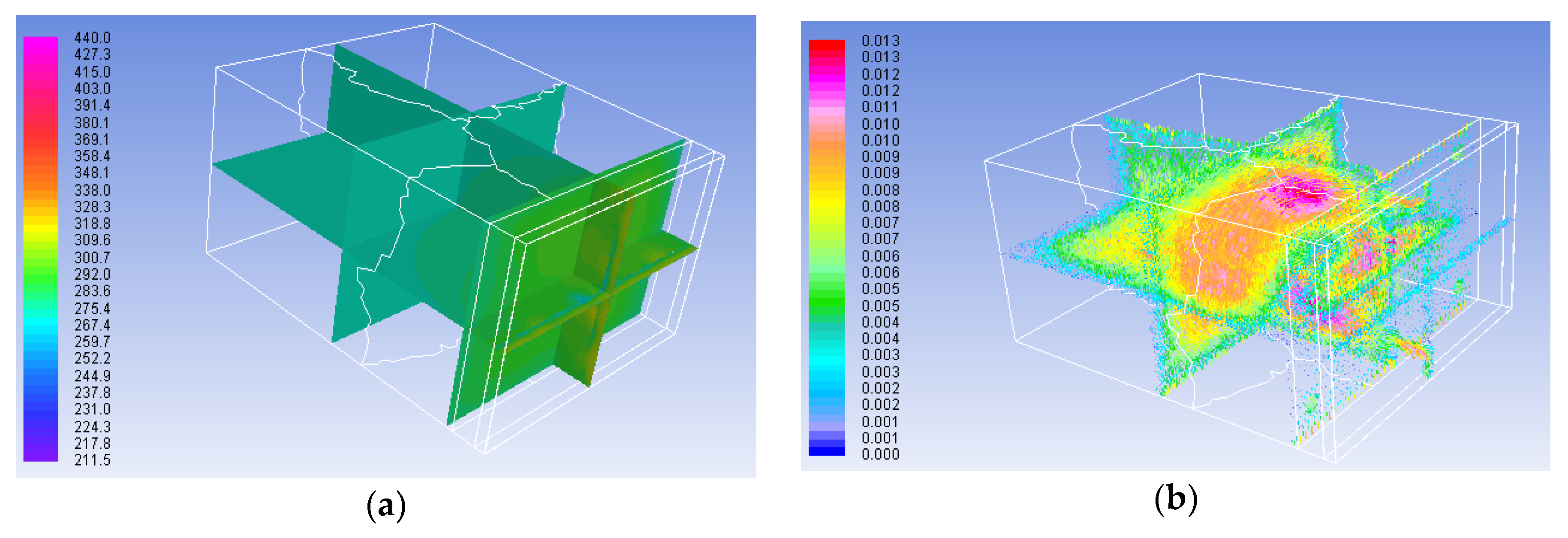Click the panel (b) red-to-blue color bar

coord(827,248)
